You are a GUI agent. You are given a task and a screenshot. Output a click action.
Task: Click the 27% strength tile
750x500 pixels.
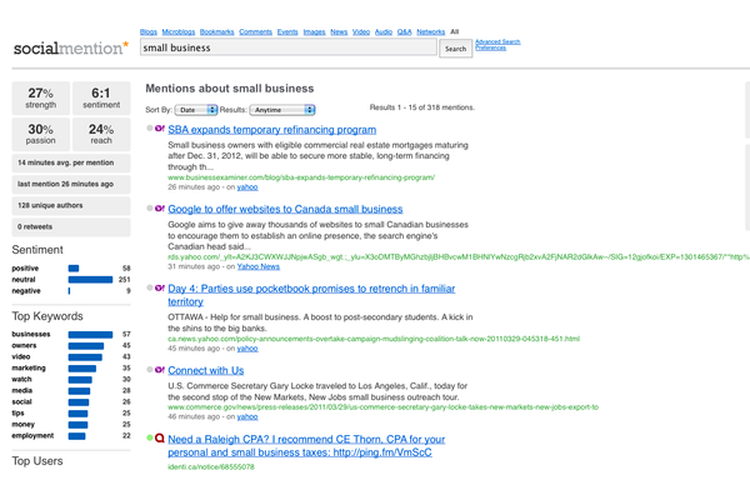(41, 98)
